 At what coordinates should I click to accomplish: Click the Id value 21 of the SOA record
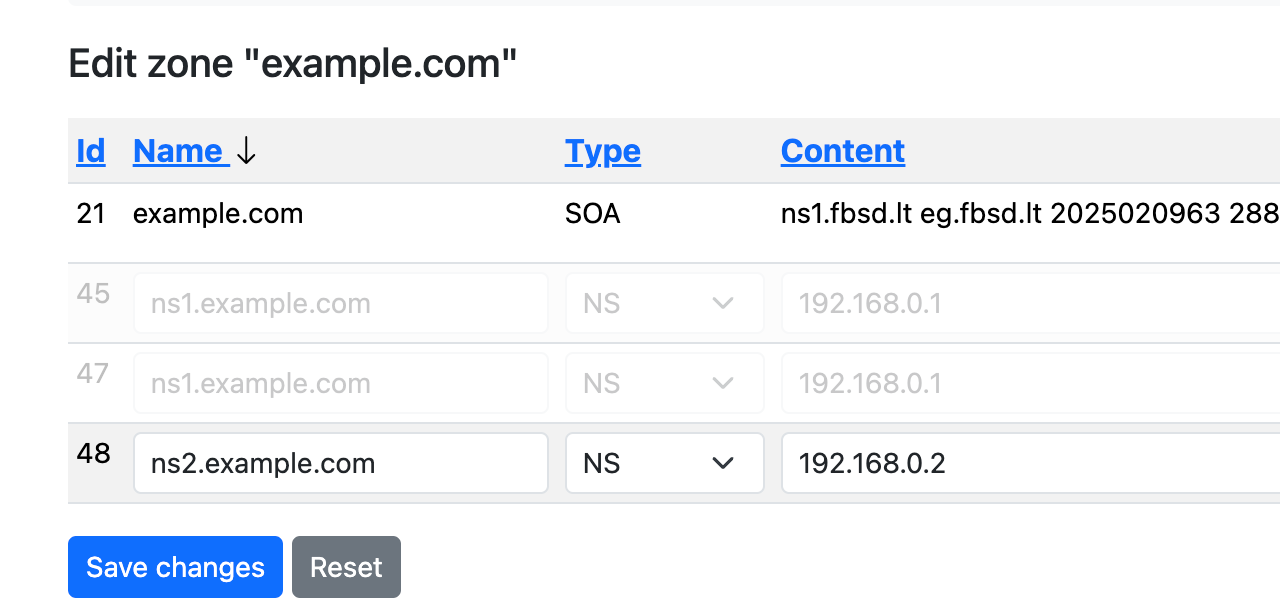point(91,213)
